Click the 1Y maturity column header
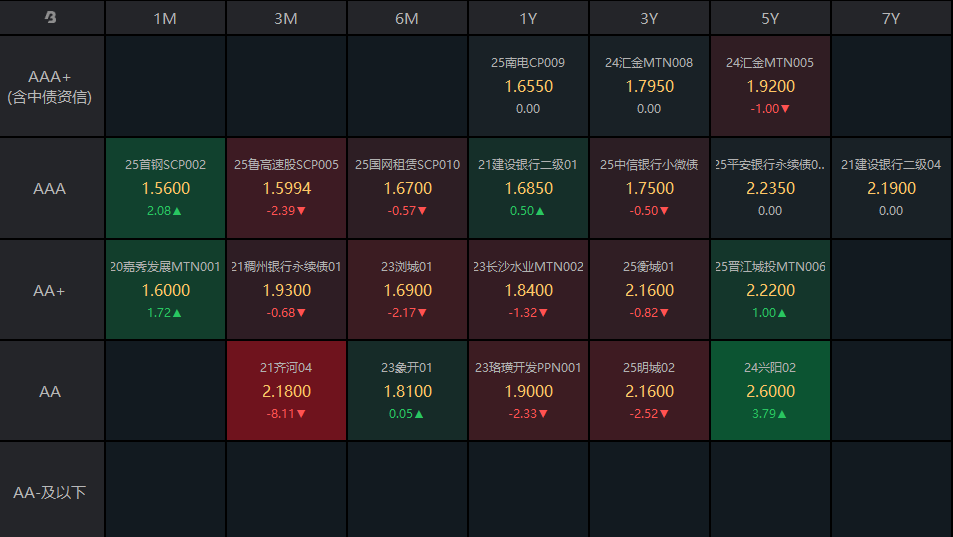 point(528,18)
